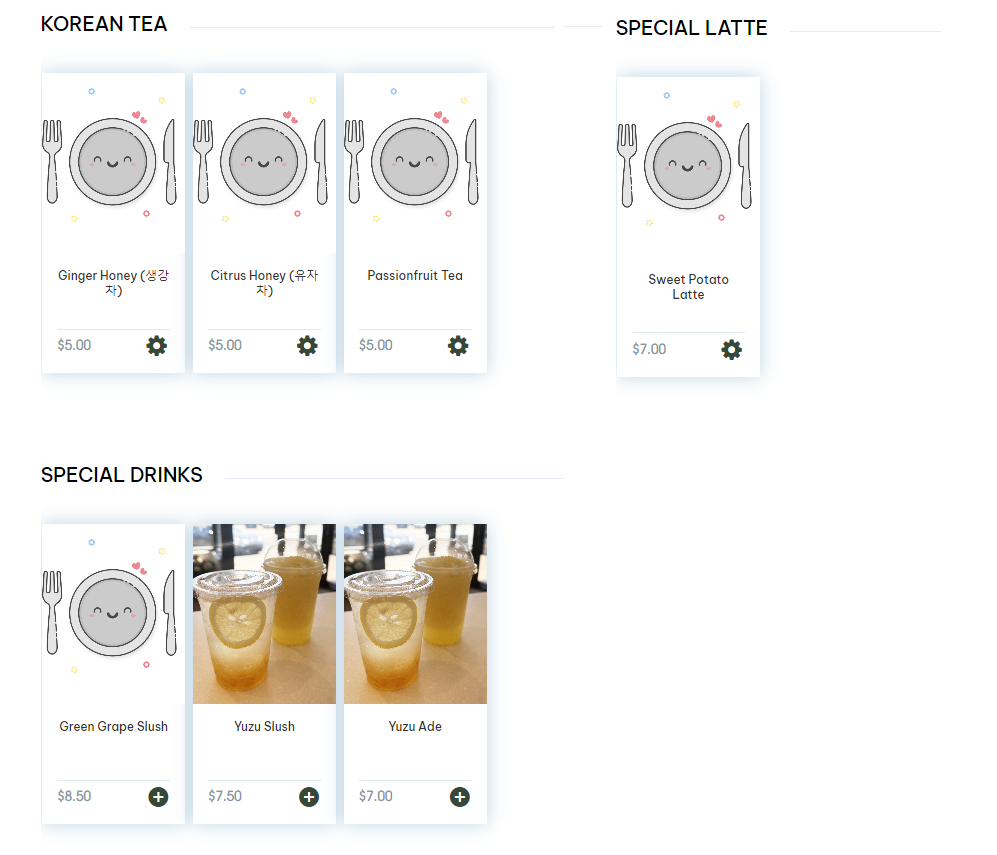The width and height of the screenshot is (997, 855).
Task: Click the Special Drinks section heading
Action: tap(121, 475)
